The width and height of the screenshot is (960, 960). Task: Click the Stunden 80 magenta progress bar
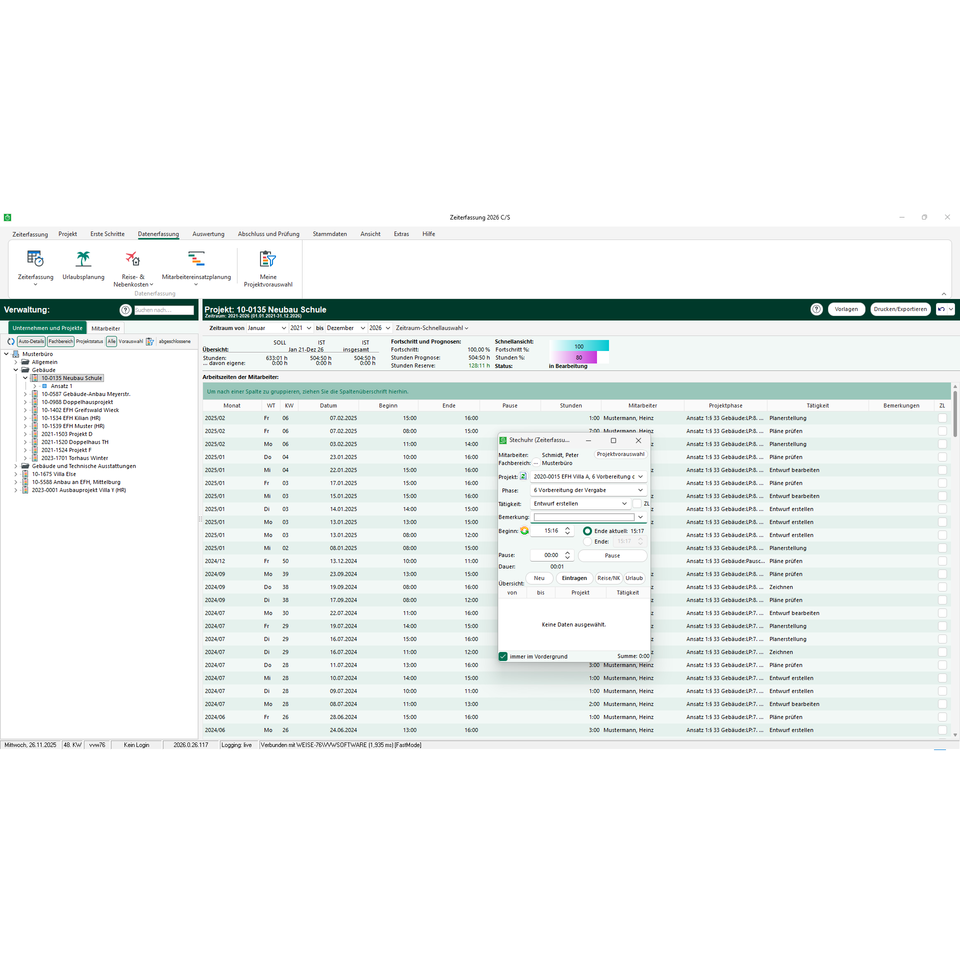tap(574, 358)
